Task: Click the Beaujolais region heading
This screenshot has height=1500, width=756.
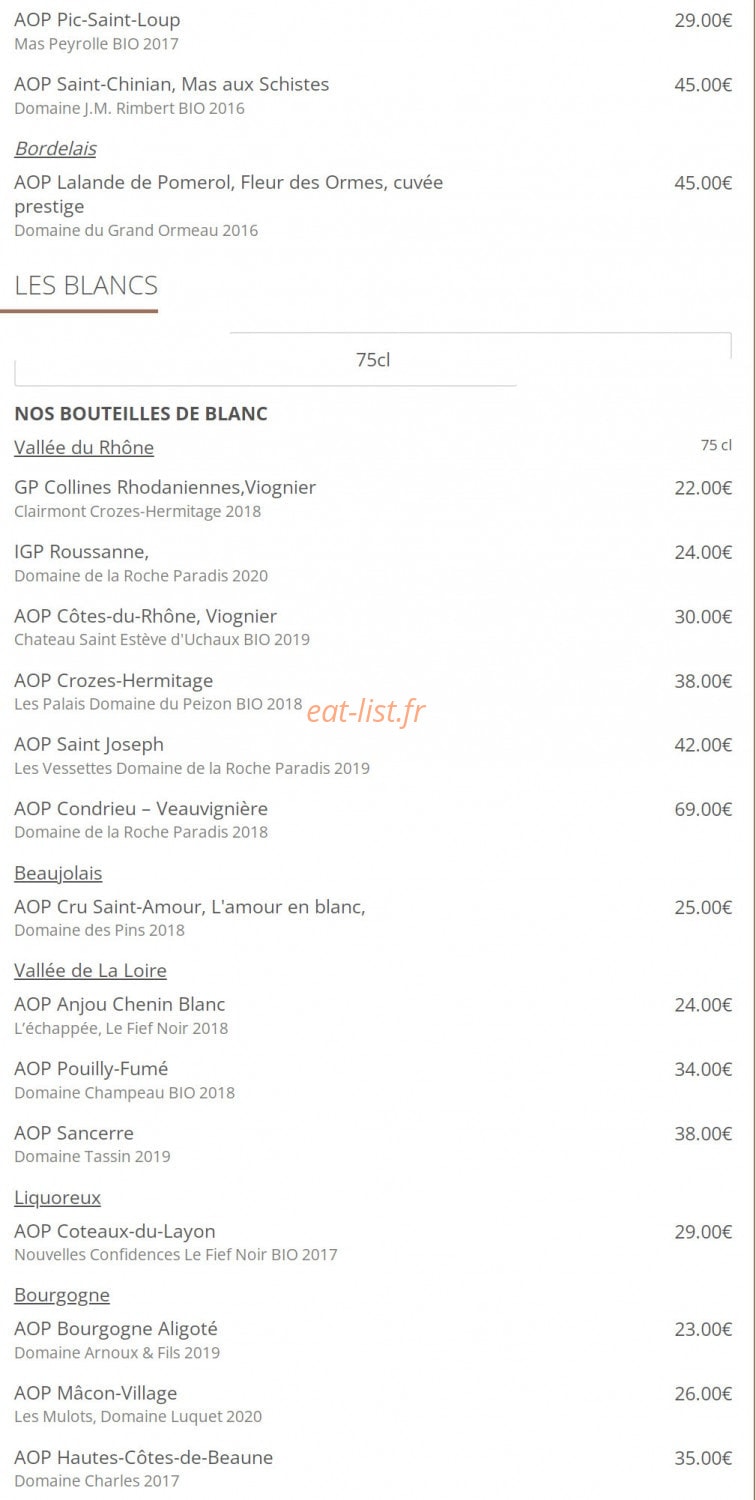Action: point(58,873)
